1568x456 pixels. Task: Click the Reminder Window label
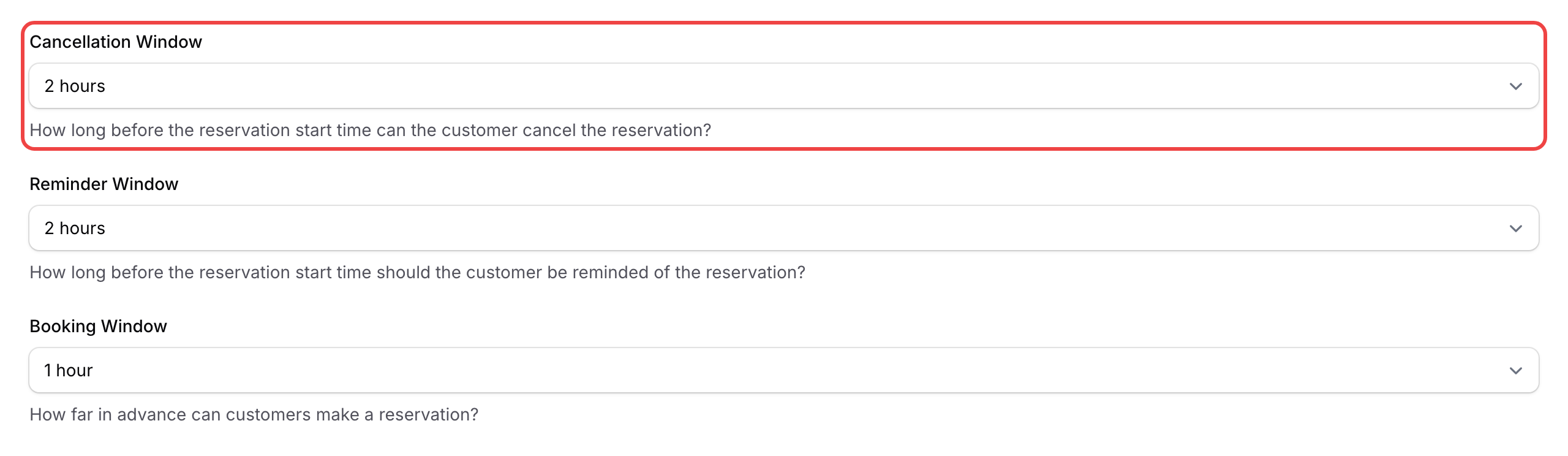[103, 183]
